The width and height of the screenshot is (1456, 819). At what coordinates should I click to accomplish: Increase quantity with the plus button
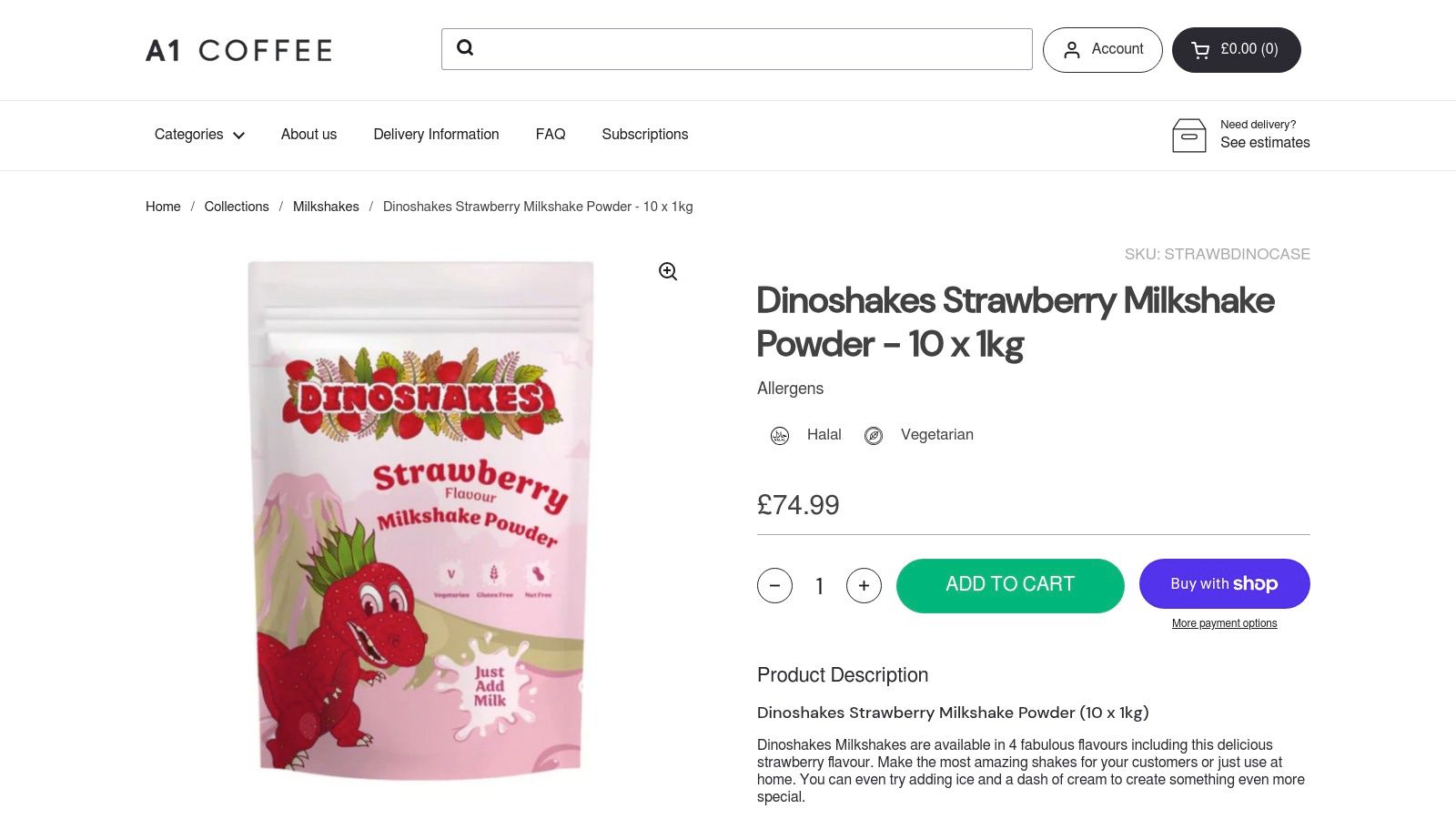863,585
